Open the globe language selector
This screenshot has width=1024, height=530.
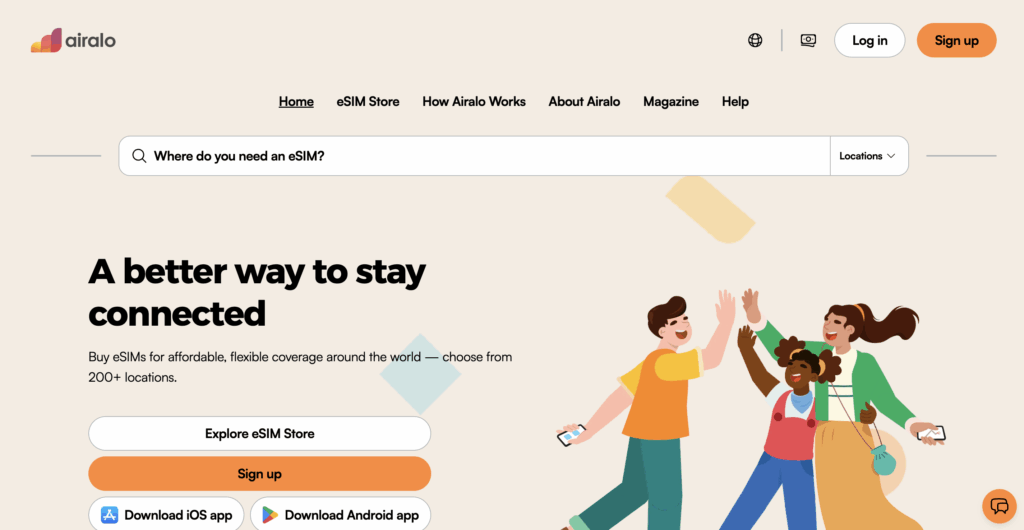[755, 40]
